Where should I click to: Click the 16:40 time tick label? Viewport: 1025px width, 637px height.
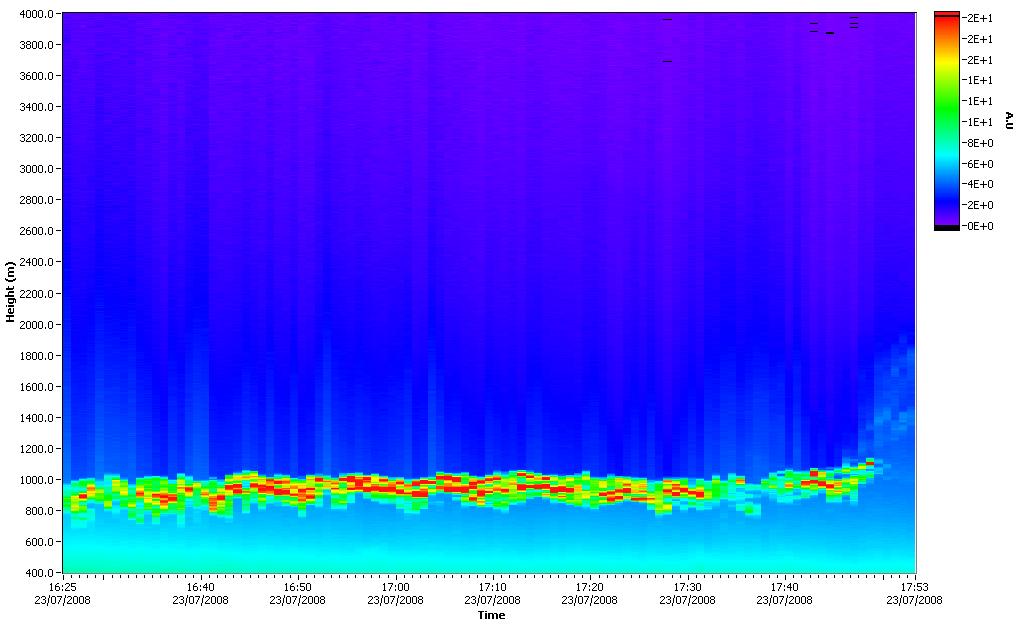pyautogui.click(x=200, y=587)
